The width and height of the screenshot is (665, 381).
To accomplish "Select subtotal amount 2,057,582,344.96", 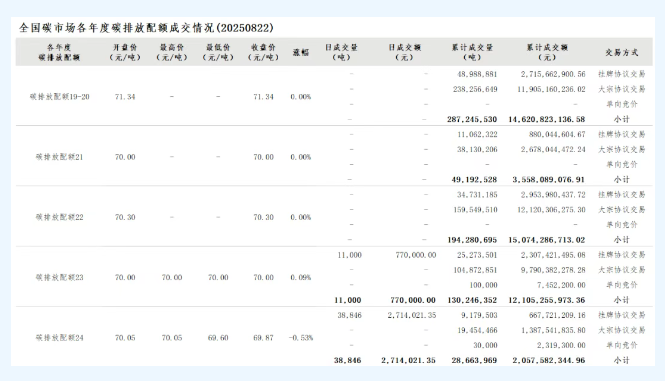I will pos(549,360).
